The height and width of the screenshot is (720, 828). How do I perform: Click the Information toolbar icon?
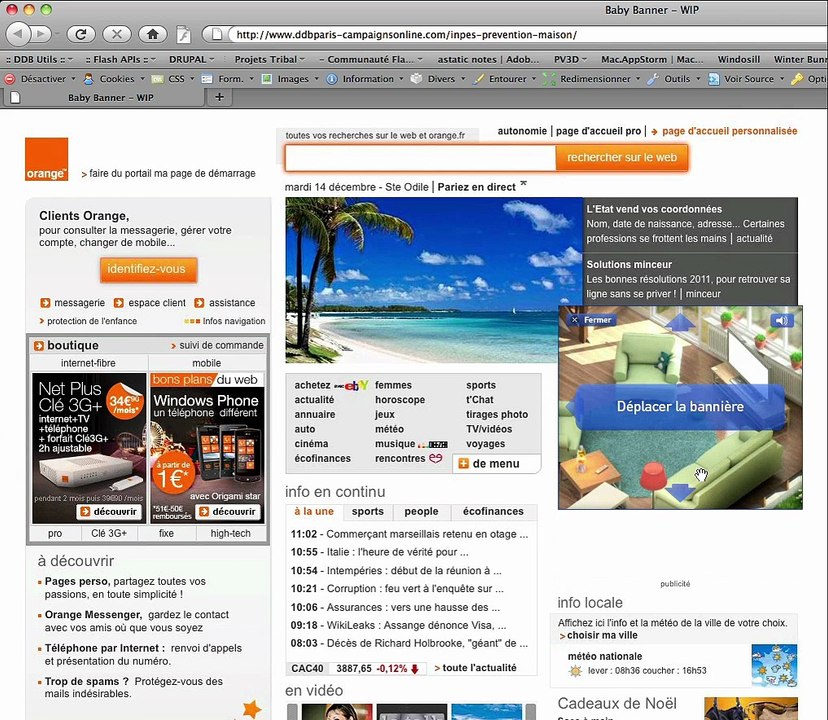(x=332, y=79)
